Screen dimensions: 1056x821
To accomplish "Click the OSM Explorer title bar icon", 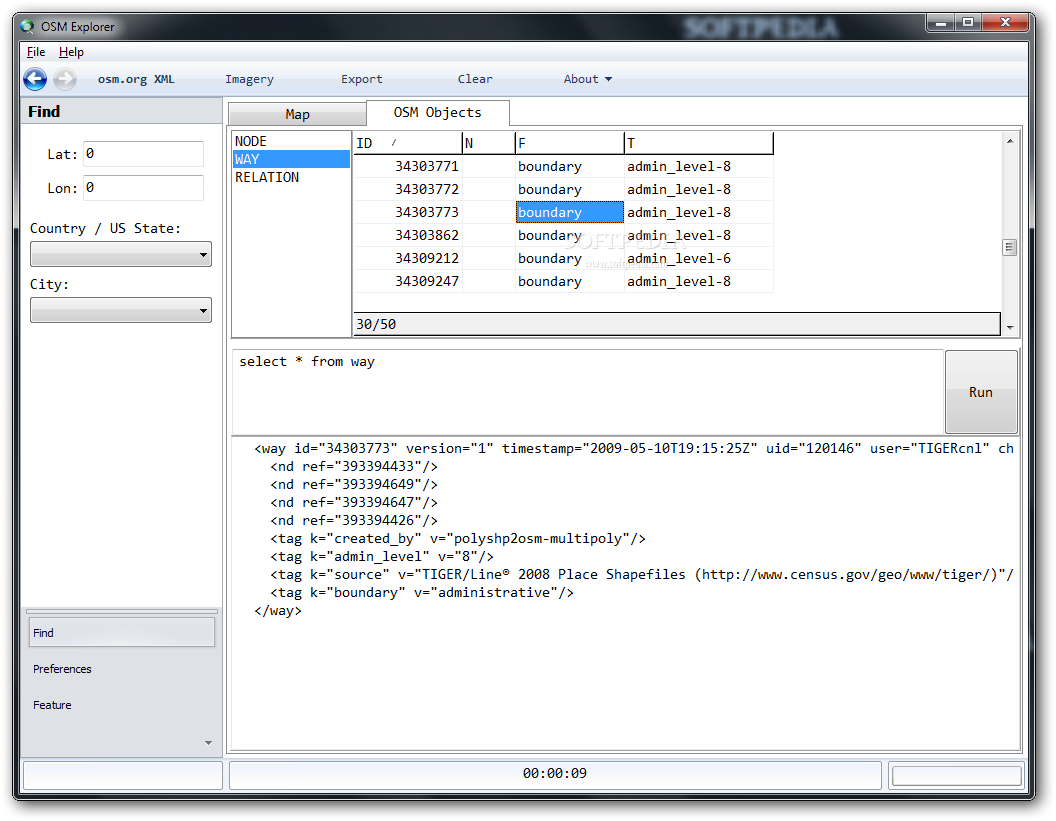I will click(27, 26).
